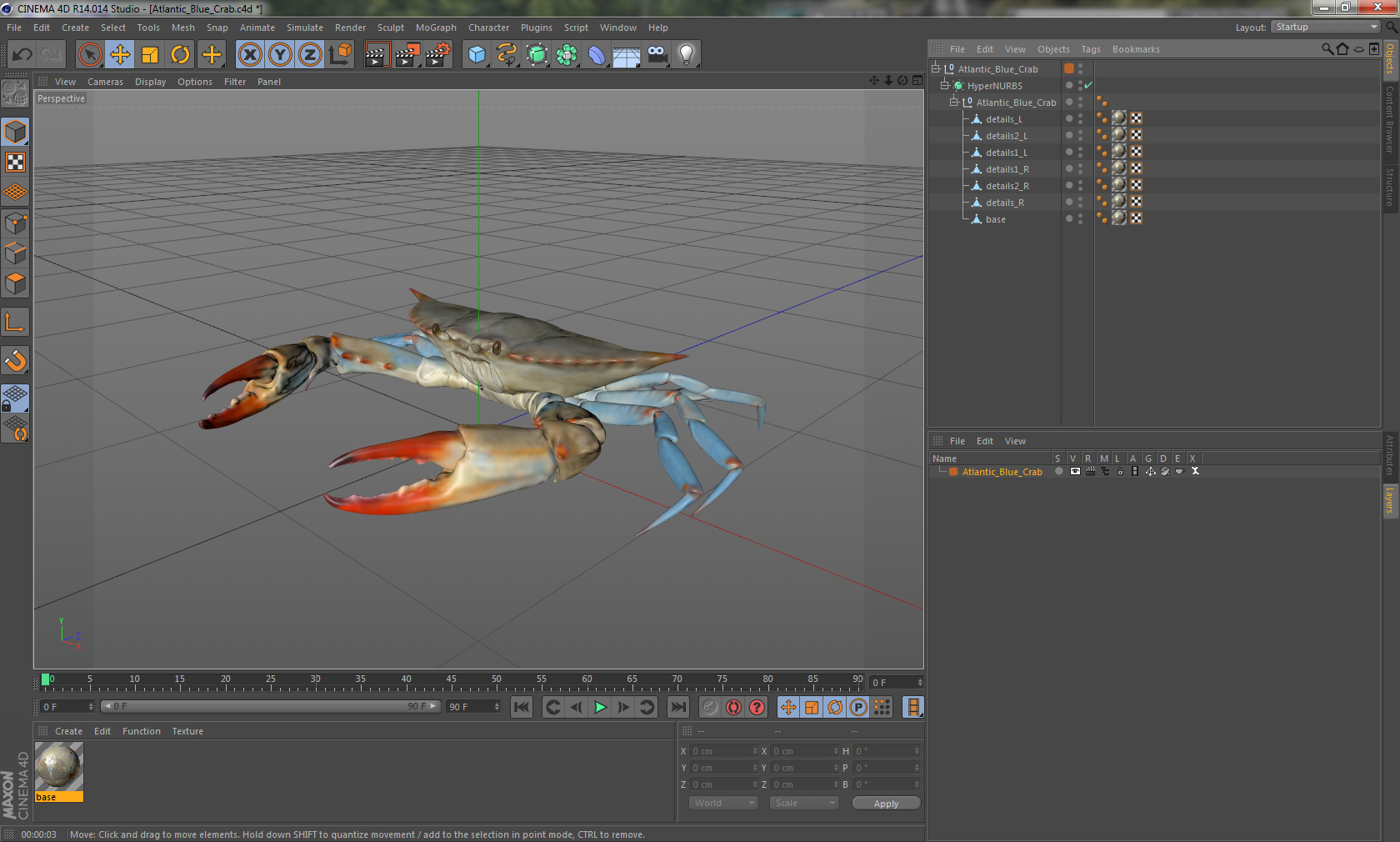Open the Simulate menu
1400x842 pixels.
point(304,28)
